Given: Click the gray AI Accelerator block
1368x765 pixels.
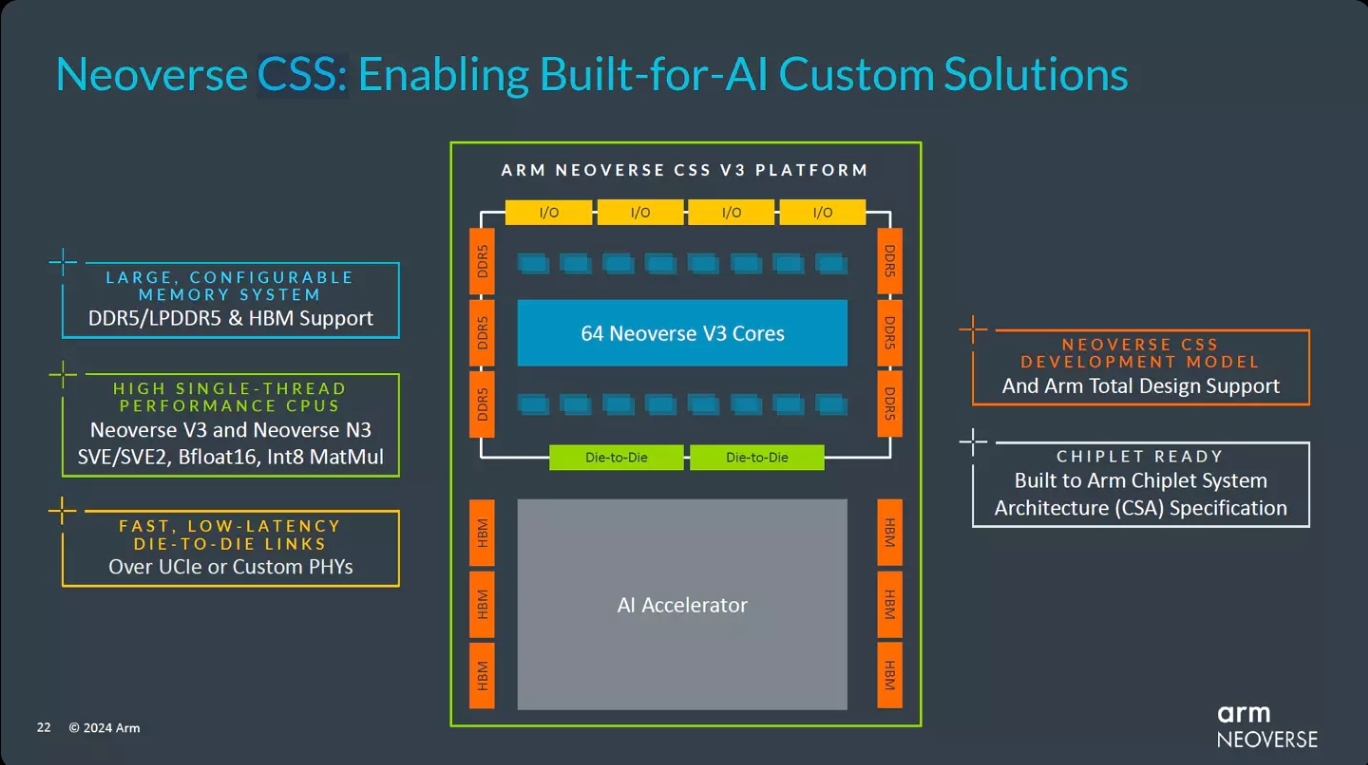Looking at the screenshot, I should click(x=682, y=604).
